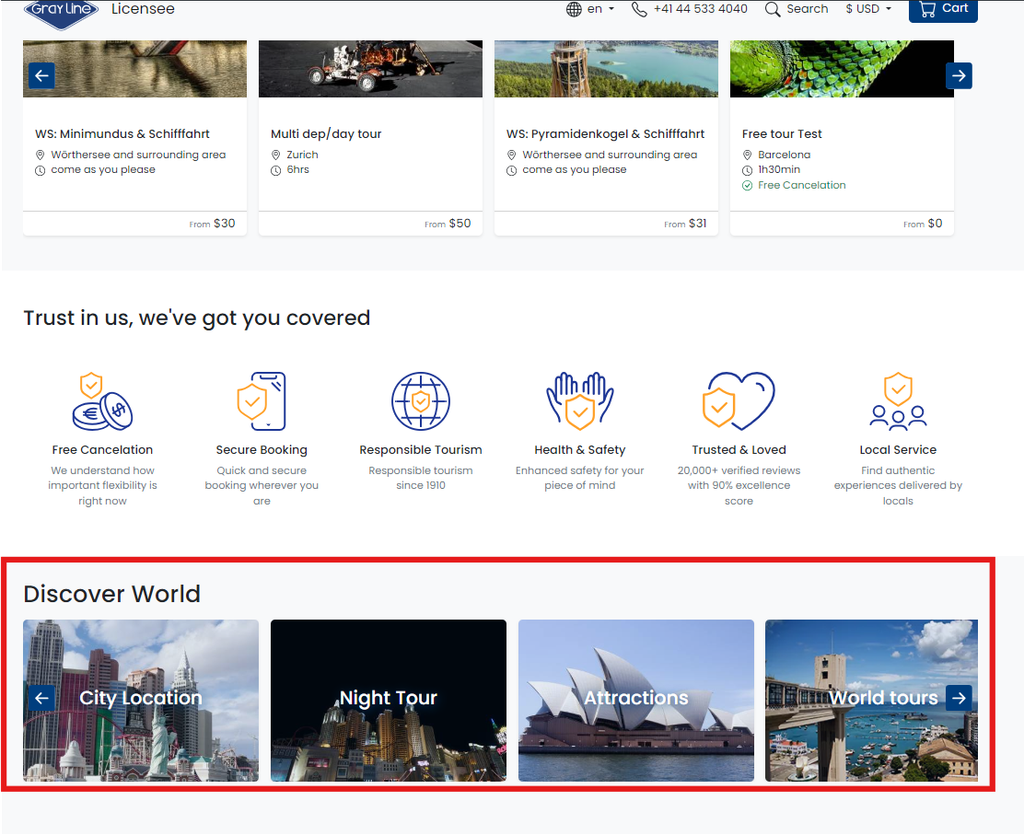Open Free tour Test title
The image size is (1024, 834).
782,134
